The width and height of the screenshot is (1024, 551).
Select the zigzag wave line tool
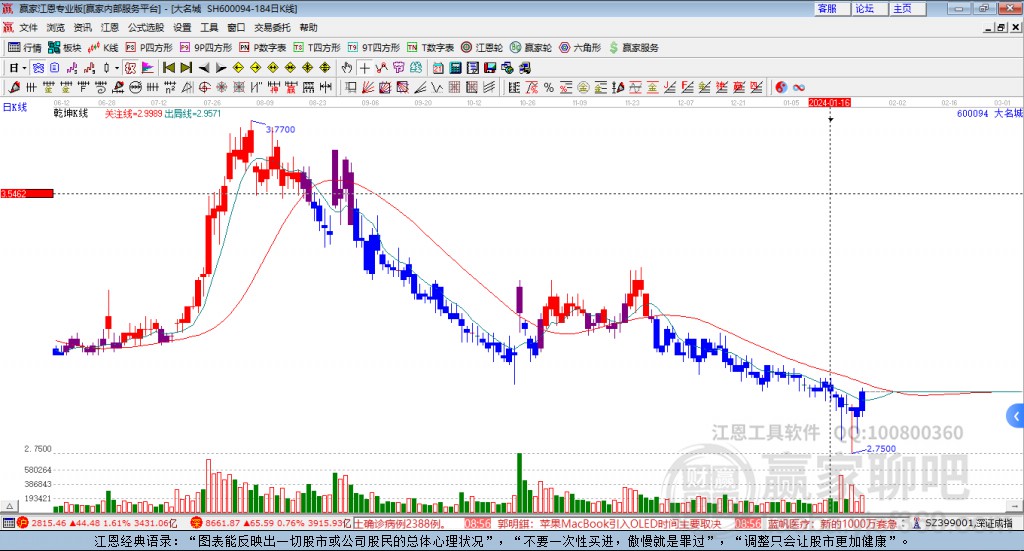(x=438, y=87)
